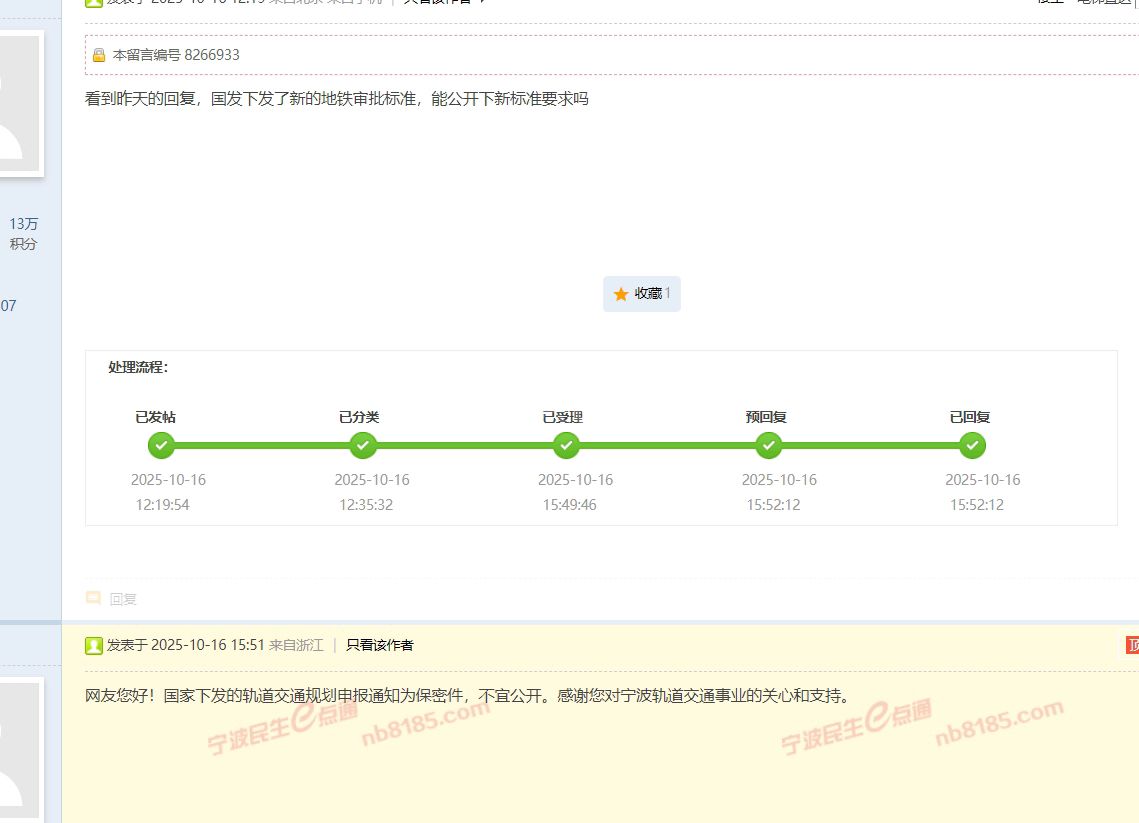Click the 回复 speech bubble icon
Image resolution: width=1139 pixels, height=823 pixels.
pos(93,598)
